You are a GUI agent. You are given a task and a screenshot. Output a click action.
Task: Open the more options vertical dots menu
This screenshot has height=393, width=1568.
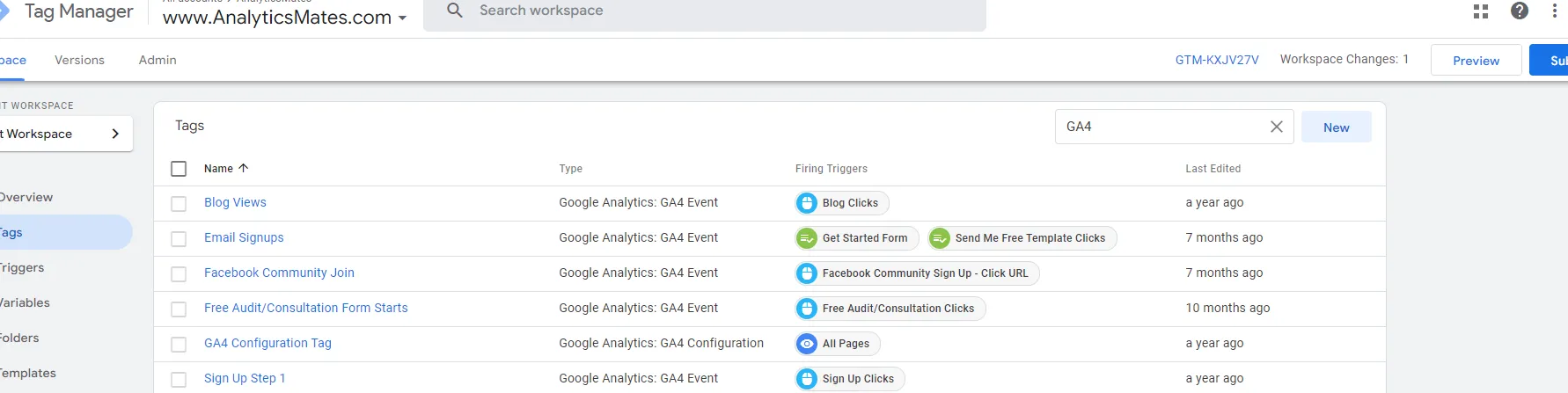coord(1555,11)
